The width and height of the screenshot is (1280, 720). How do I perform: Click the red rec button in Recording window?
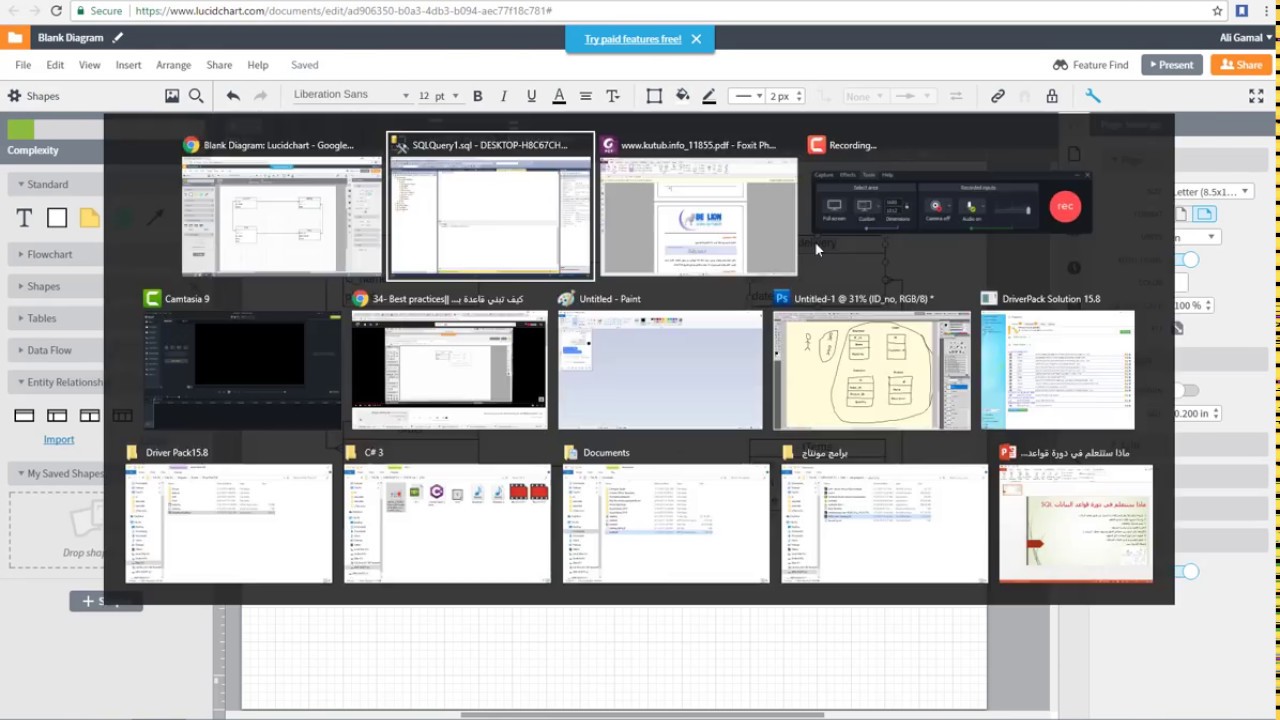click(x=1065, y=206)
